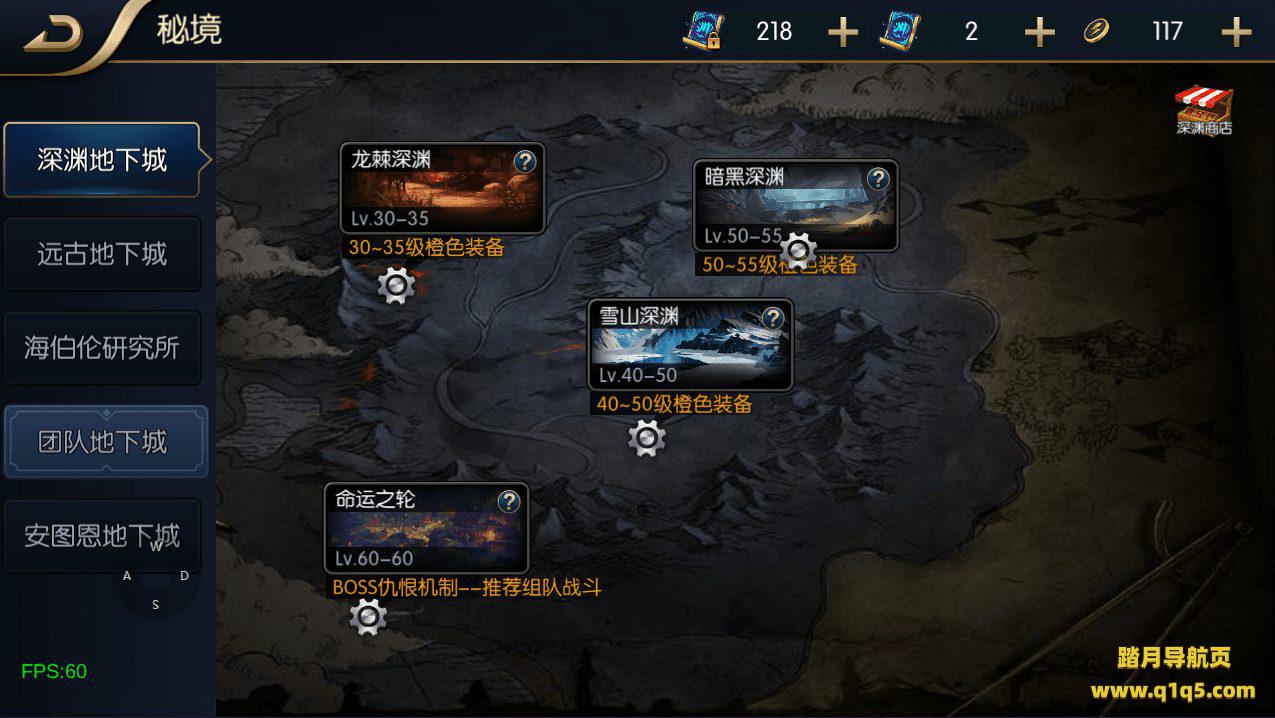Show help for 暗黑深渊 dungeon
1275x718 pixels.
click(x=878, y=179)
